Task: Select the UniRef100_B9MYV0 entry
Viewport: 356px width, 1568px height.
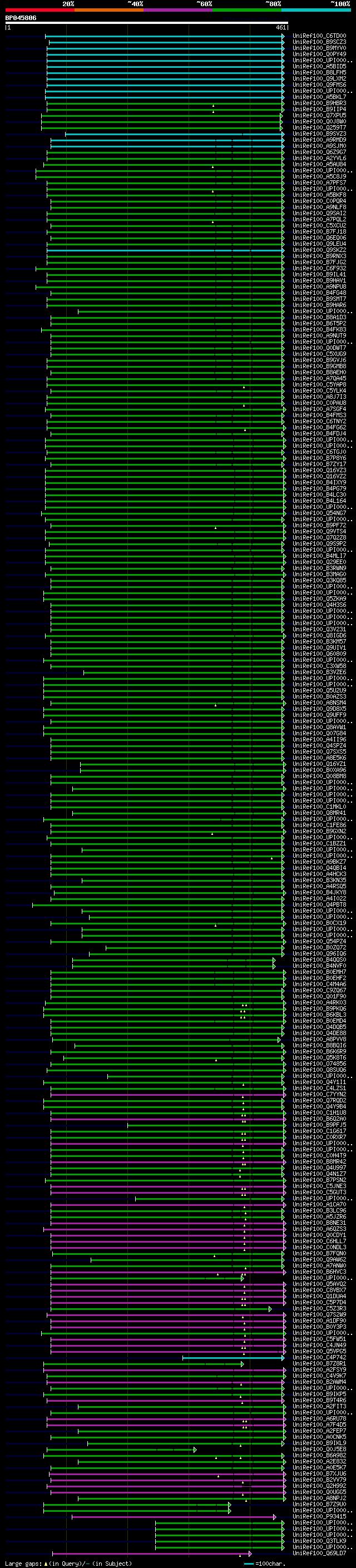Action: (319, 48)
